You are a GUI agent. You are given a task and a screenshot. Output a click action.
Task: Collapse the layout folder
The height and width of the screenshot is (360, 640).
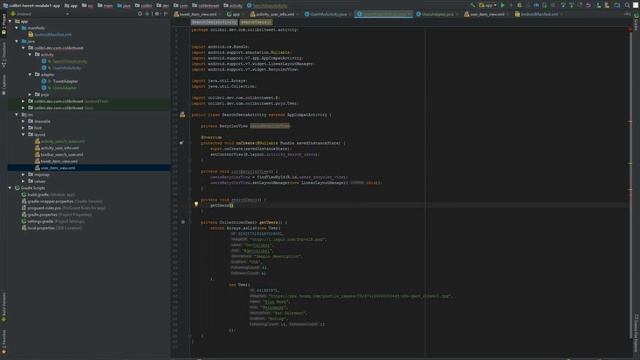point(23,134)
